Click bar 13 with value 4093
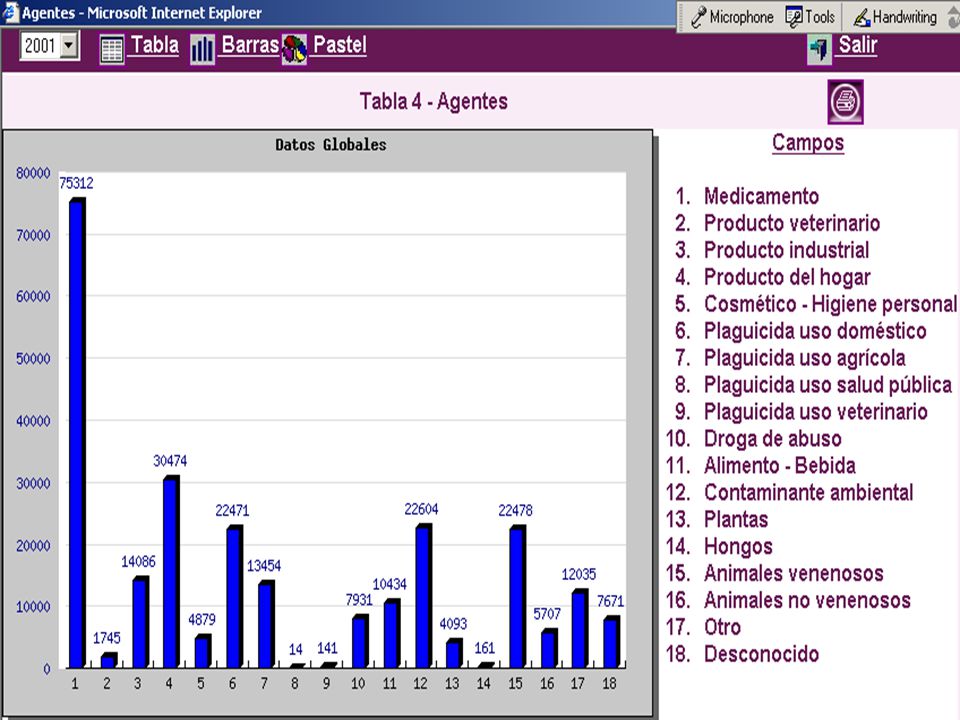Screen dimensions: 960x720 coord(454,654)
